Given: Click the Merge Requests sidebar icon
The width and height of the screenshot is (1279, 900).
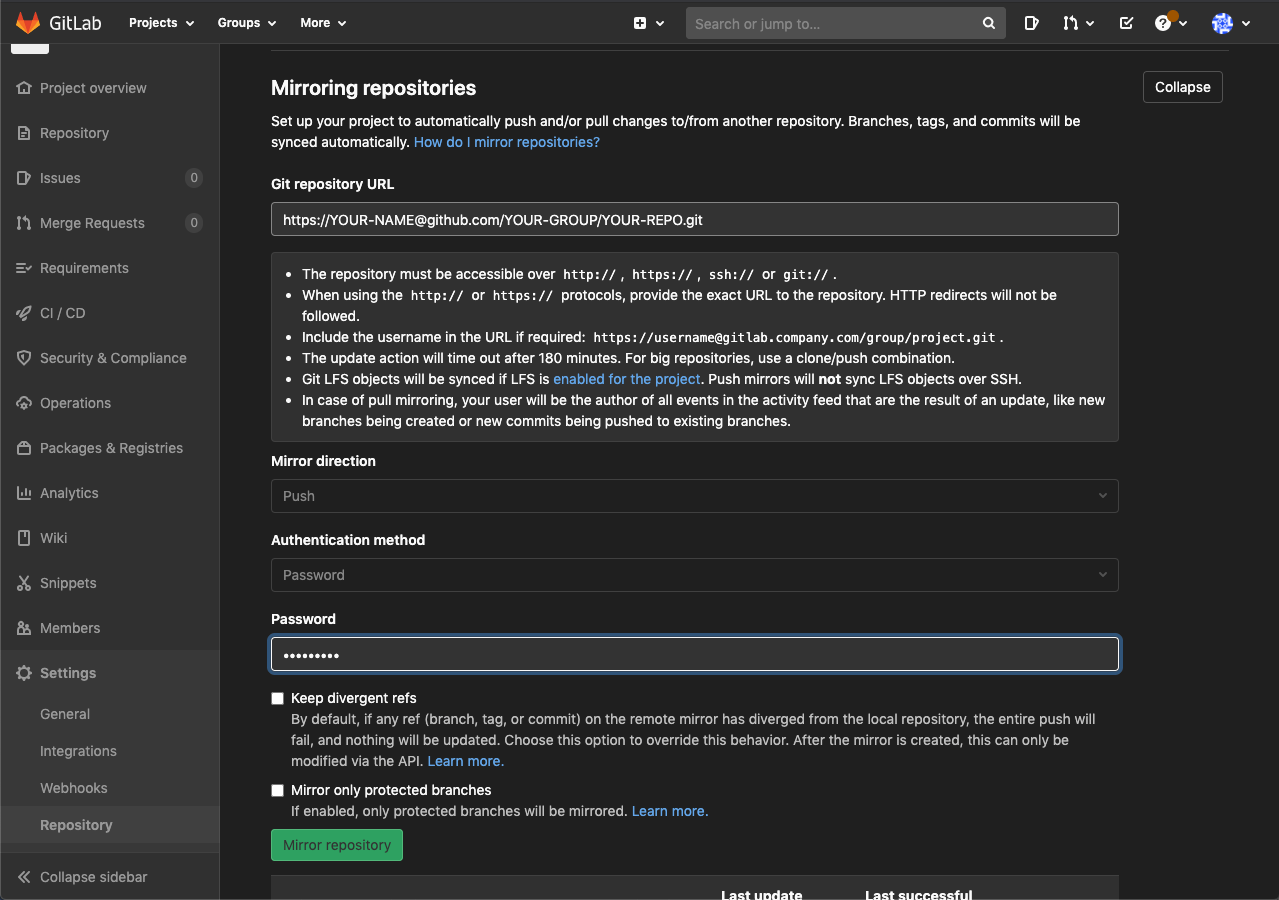Looking at the screenshot, I should (24, 223).
